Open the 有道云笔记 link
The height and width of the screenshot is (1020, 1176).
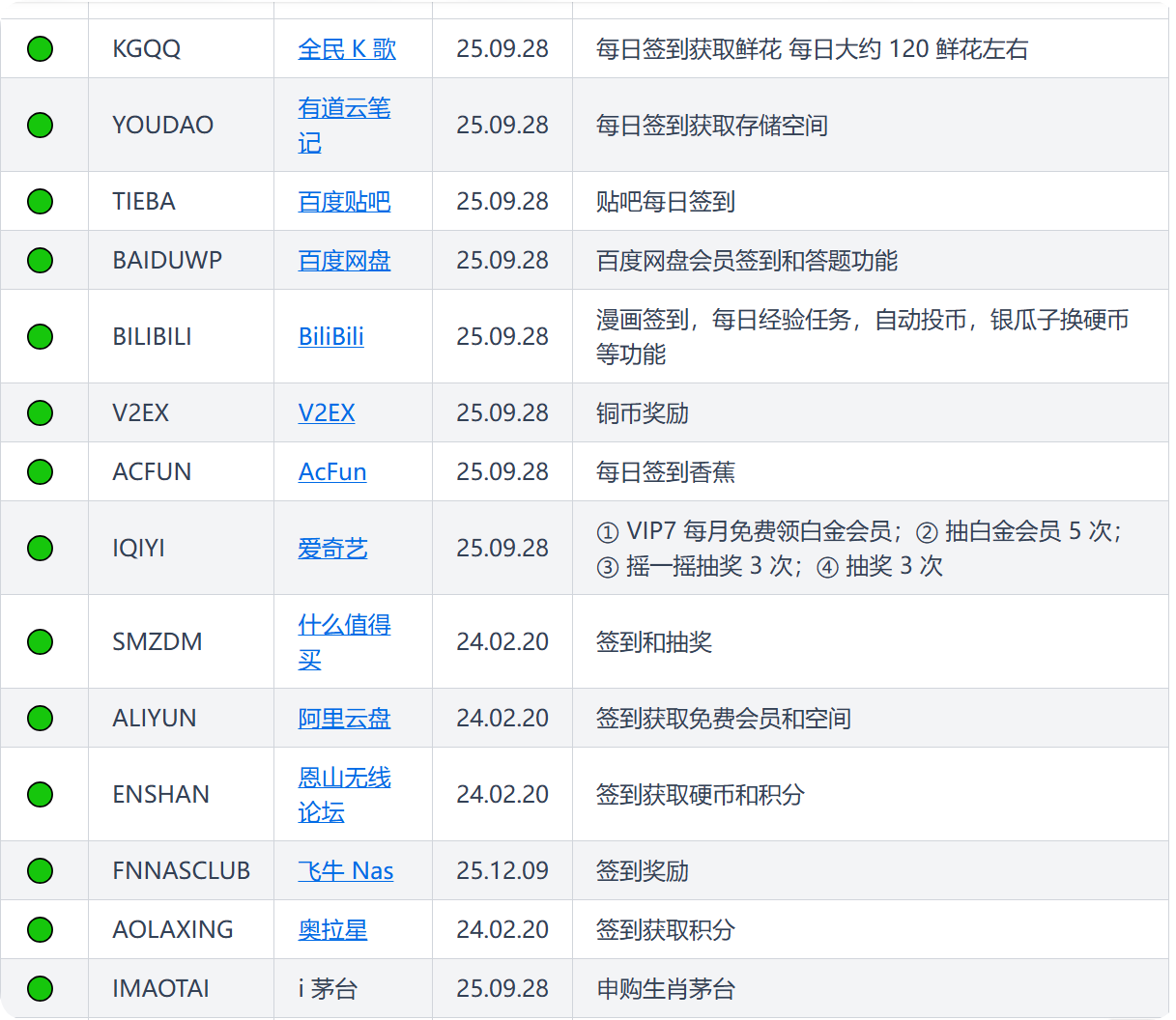344,125
